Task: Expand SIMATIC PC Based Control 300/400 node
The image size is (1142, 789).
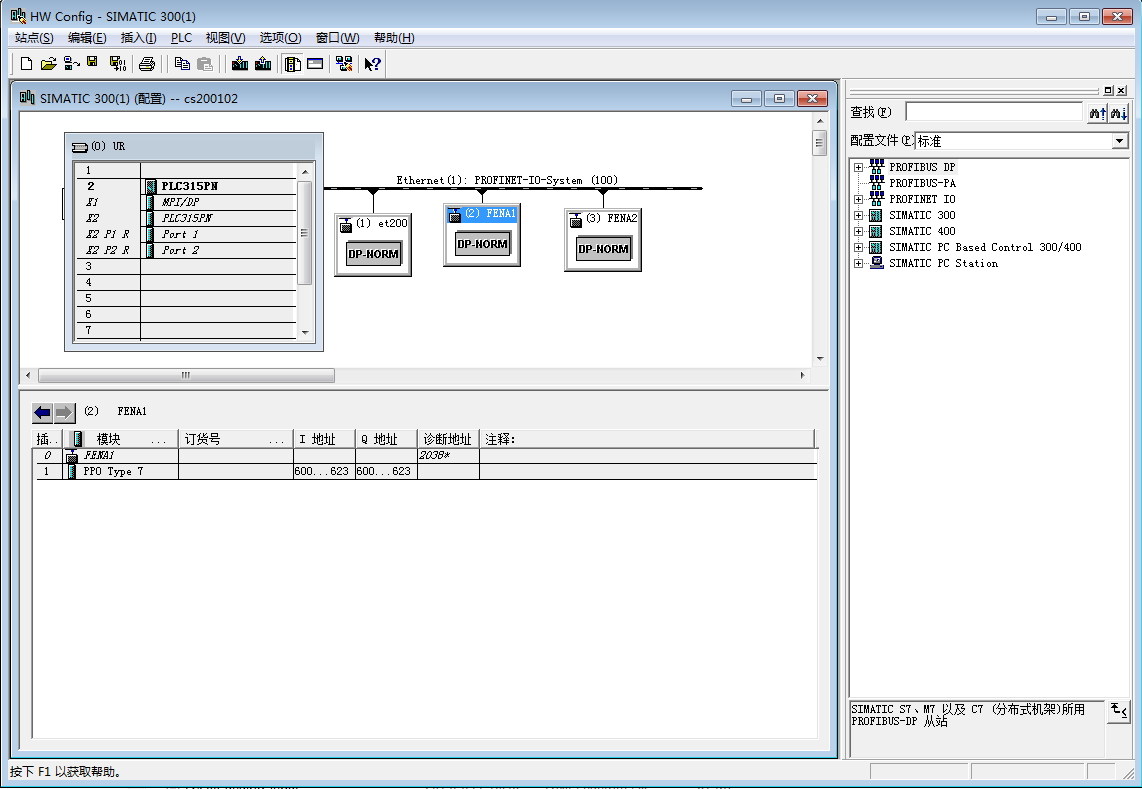Action: (858, 248)
